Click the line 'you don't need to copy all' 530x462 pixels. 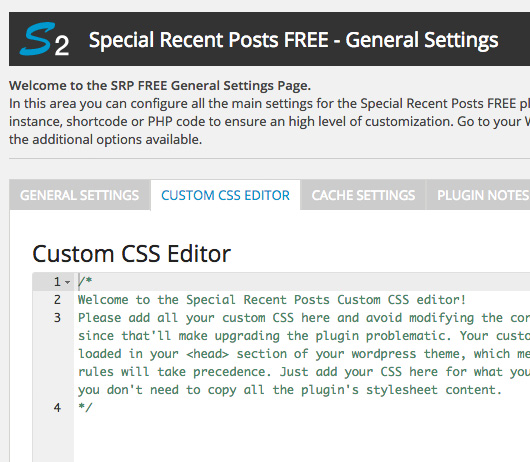pyautogui.click(x=290, y=390)
